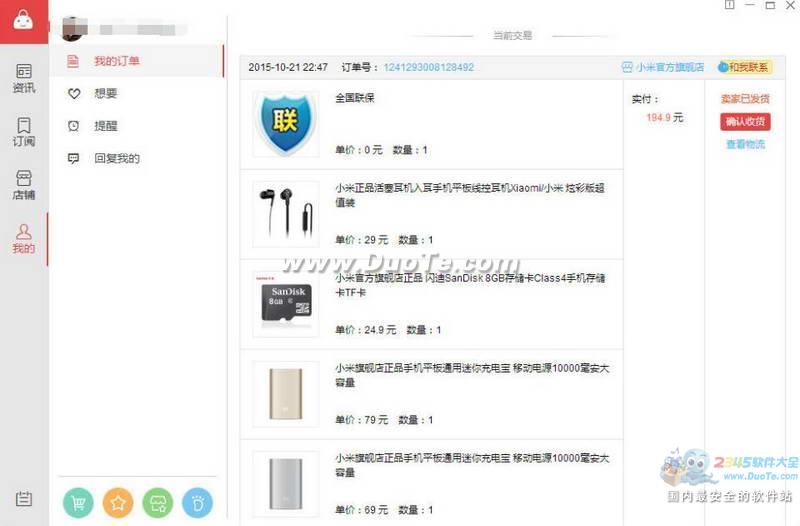Click the red 确认收货 button
Screen dimensions: 800x526
coord(745,121)
